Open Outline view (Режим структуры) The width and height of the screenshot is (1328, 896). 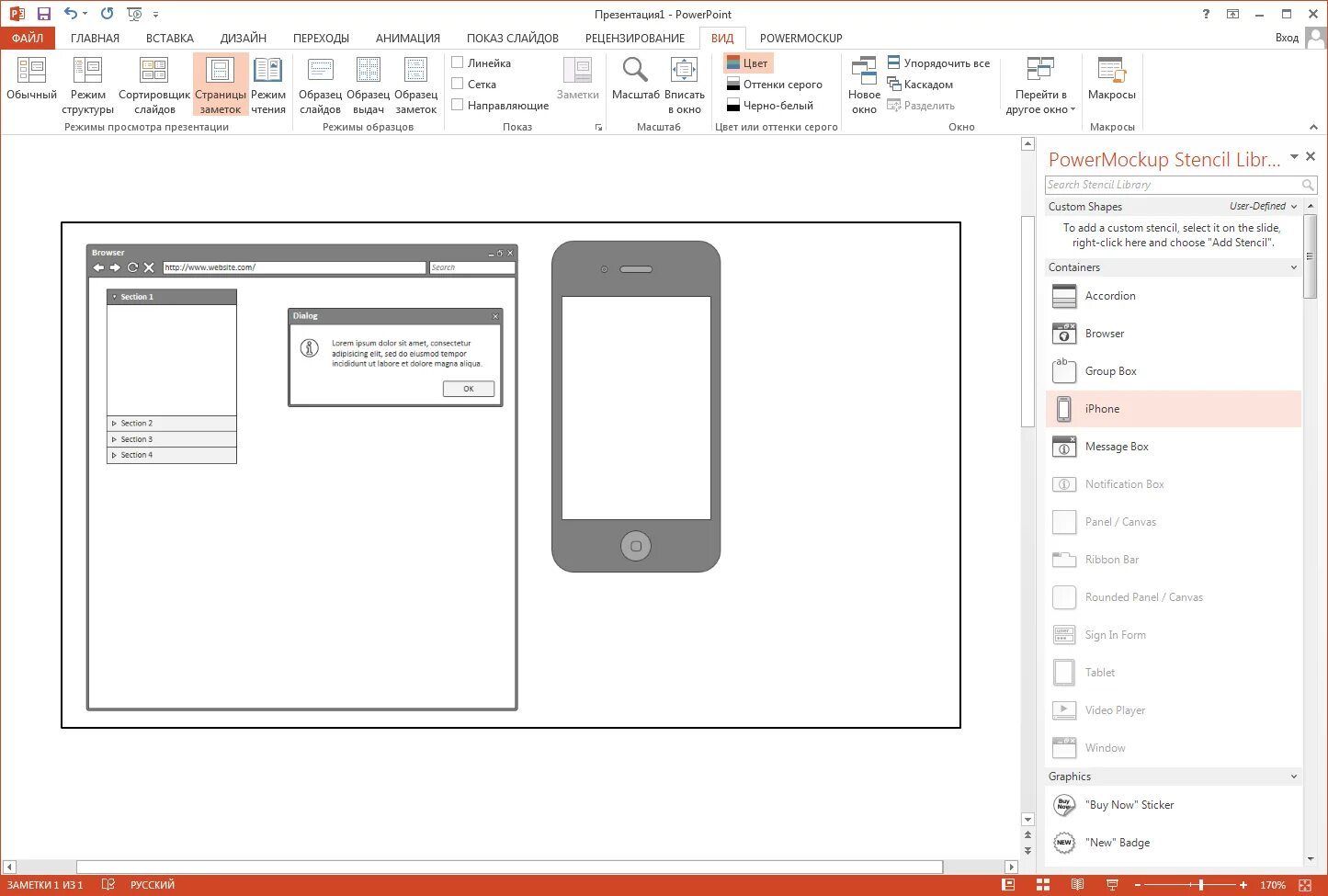87,85
